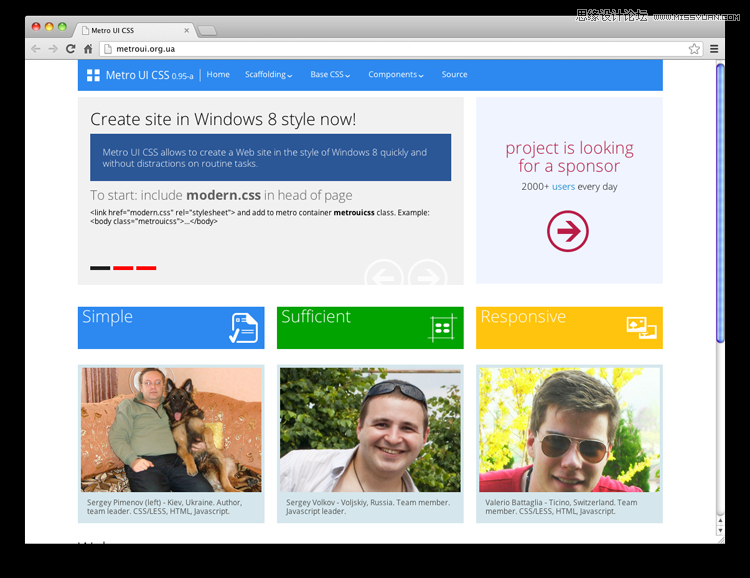Screen dimensions: 750x578
Task: Open the Chrome hamburger menu icon
Action: (x=714, y=49)
